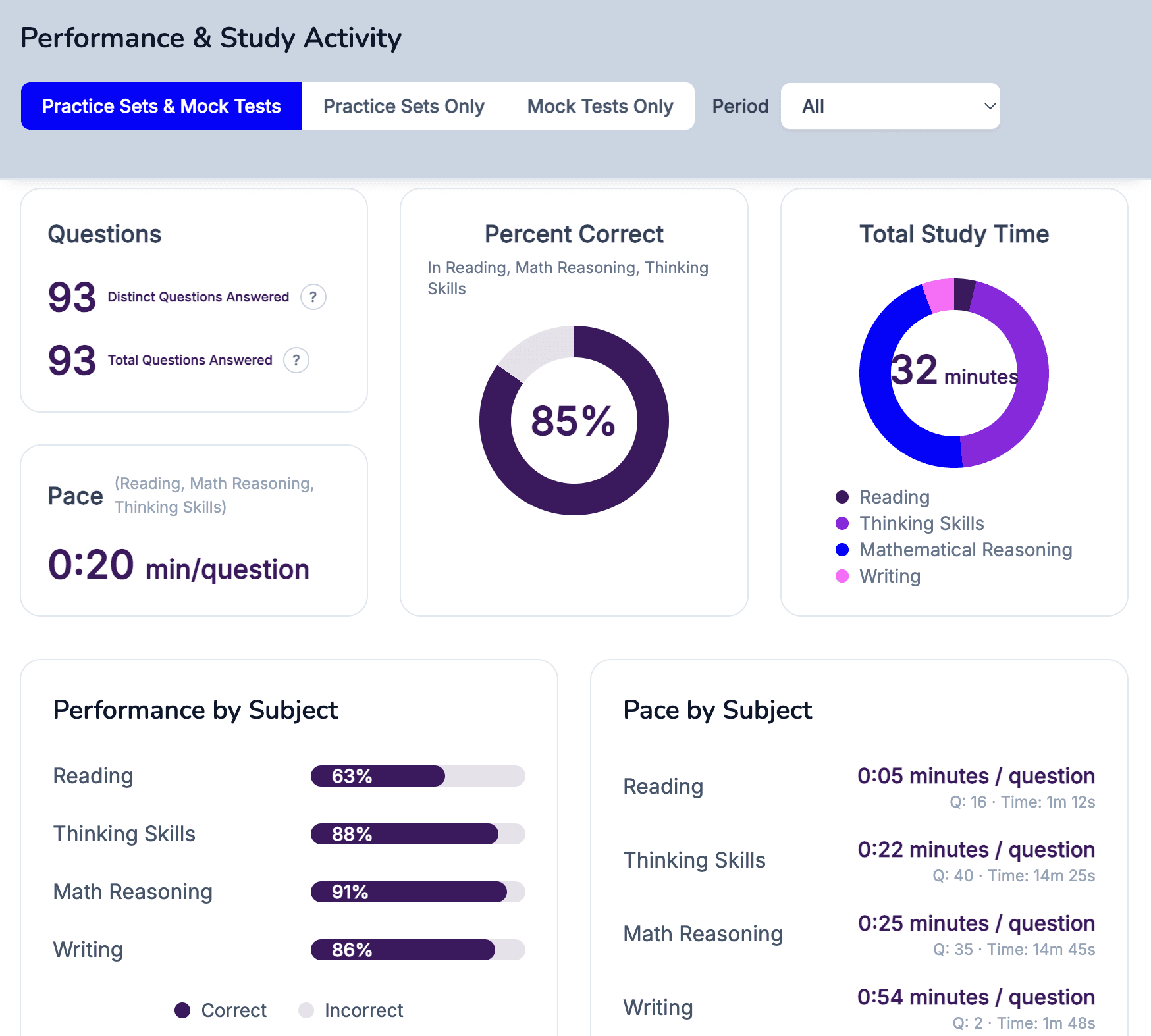Screen dimensions: 1151x1036
Task: Click the Writing legend dot
Action: tap(842, 576)
